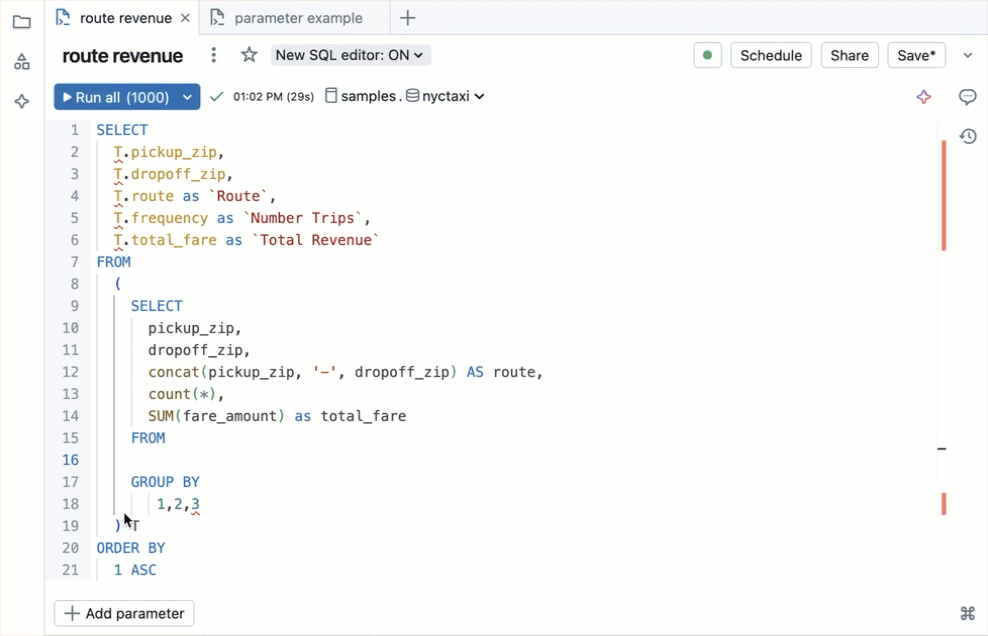Viewport: 988px width, 636px height.
Task: Click the Add parameter field
Action: point(124,612)
